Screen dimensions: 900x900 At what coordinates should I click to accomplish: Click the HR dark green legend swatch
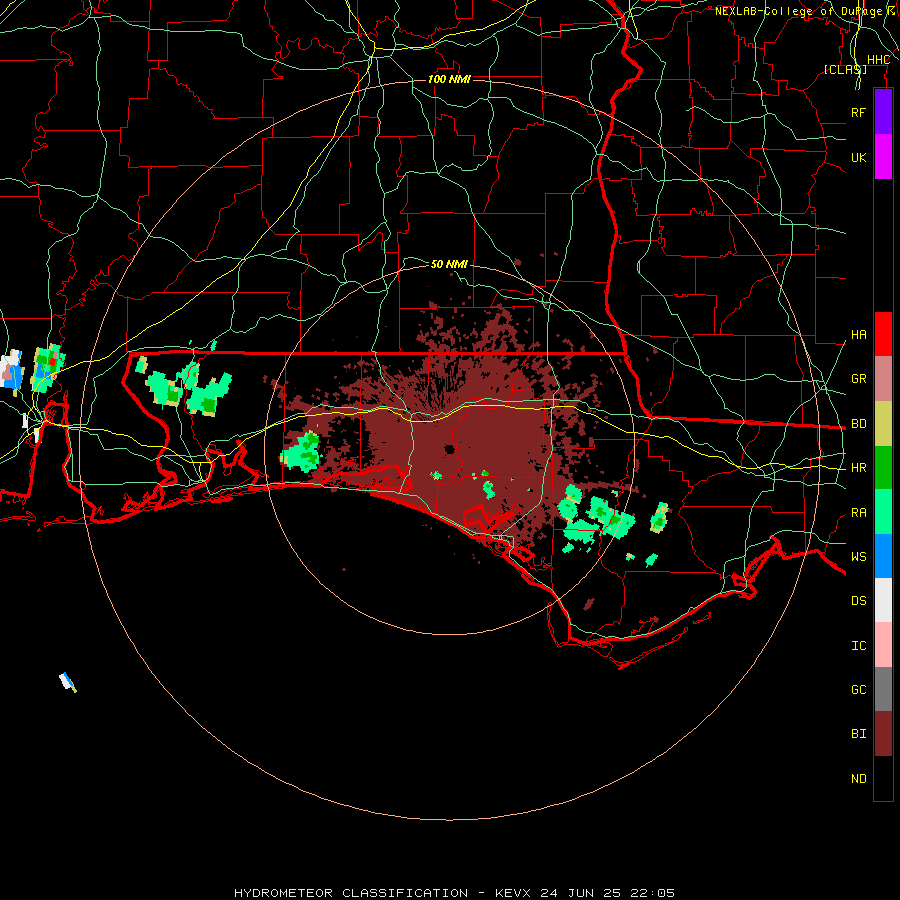click(883, 467)
